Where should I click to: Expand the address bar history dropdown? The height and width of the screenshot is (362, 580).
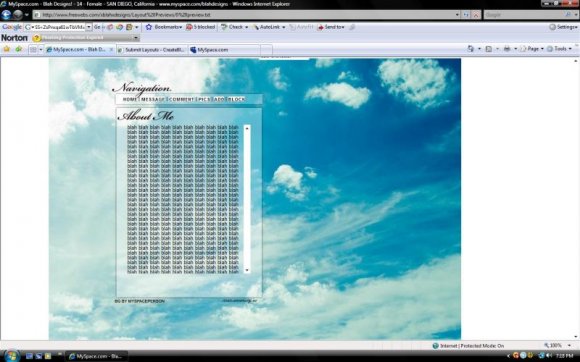pyautogui.click(x=457, y=15)
